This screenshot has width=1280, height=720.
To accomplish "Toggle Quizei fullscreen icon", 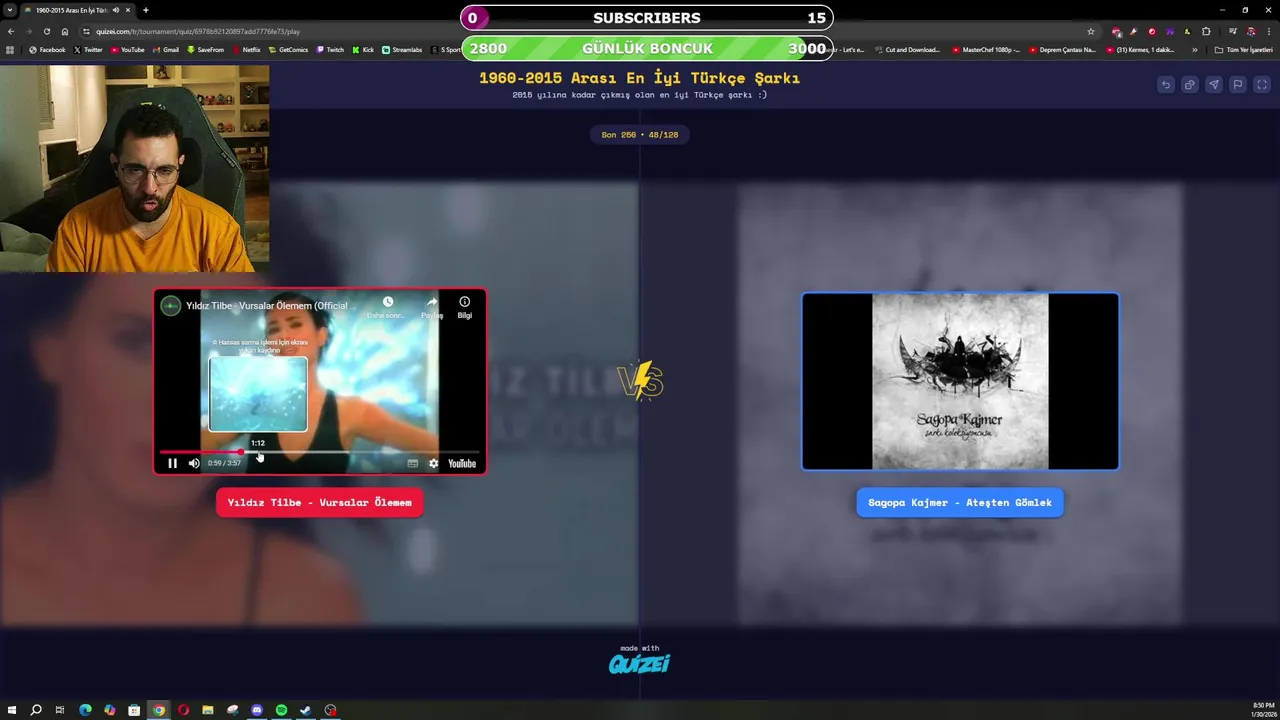I will tap(1261, 85).
